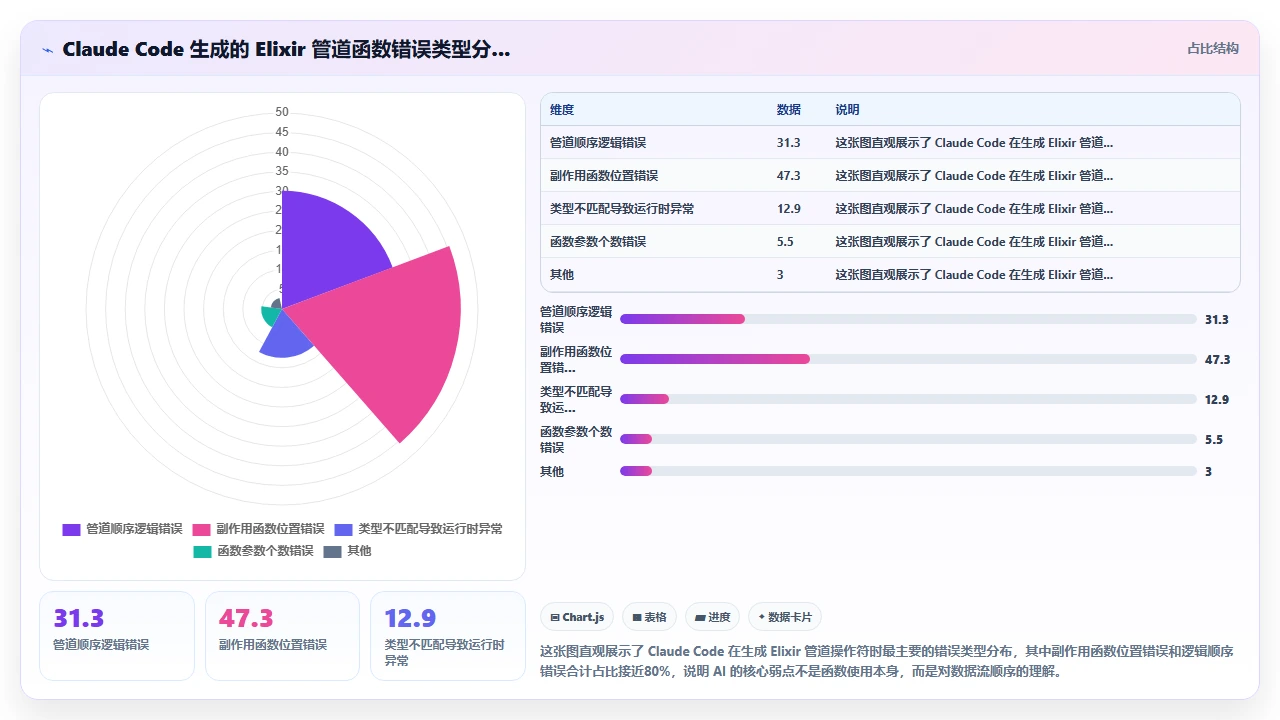Select the 数据卡片 tag

point(785,618)
